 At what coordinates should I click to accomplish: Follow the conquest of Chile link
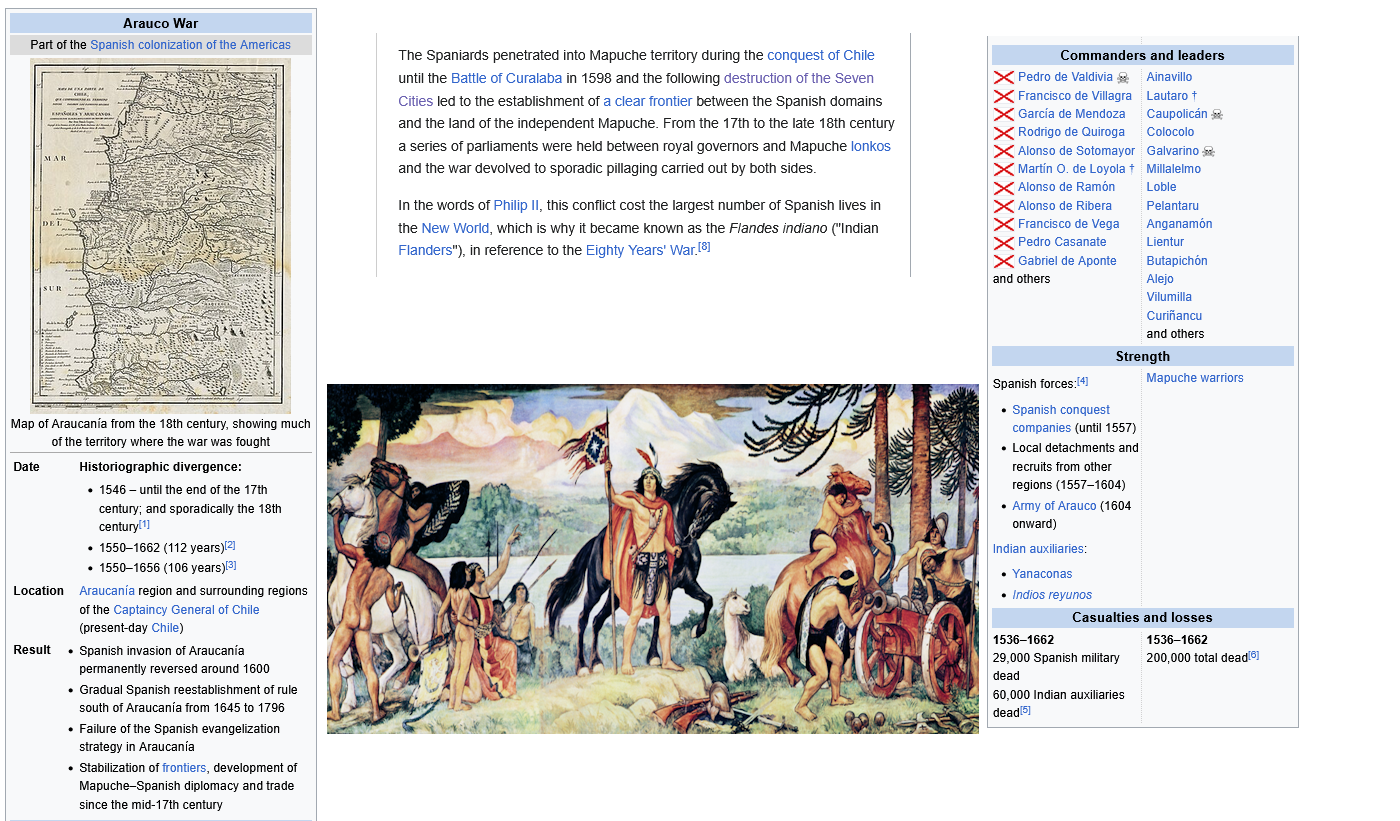(821, 56)
